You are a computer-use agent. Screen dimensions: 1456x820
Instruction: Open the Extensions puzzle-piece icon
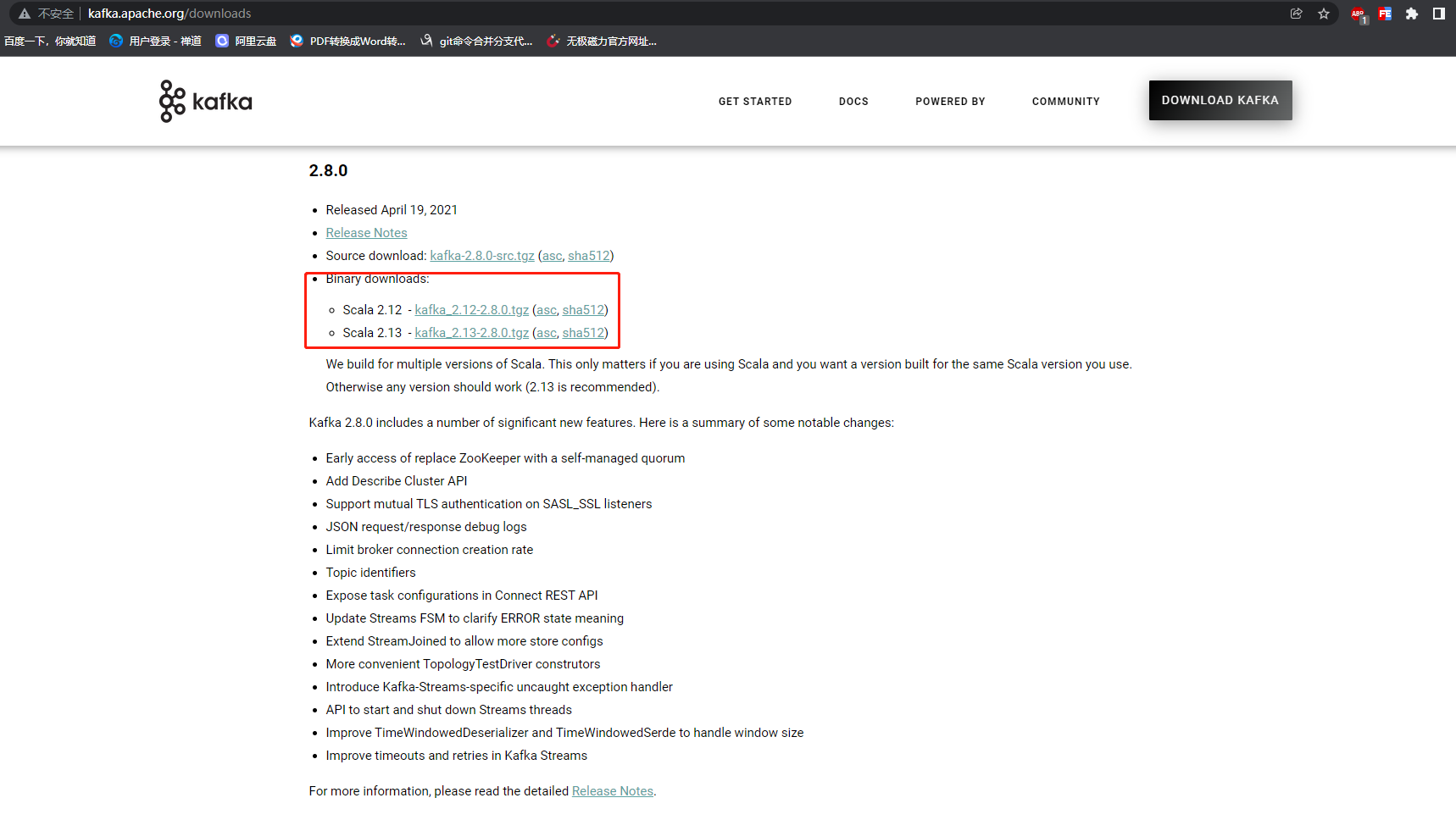[x=1411, y=14]
